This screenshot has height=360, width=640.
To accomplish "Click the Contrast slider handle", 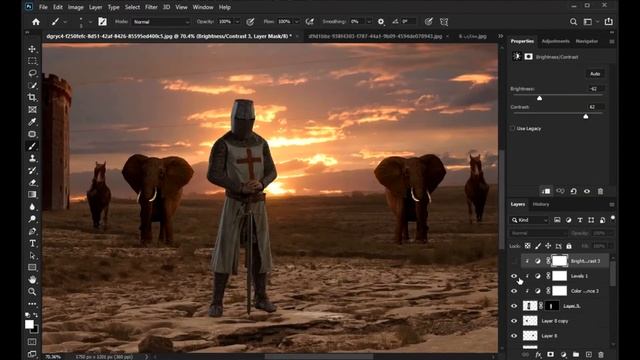I will (586, 116).
